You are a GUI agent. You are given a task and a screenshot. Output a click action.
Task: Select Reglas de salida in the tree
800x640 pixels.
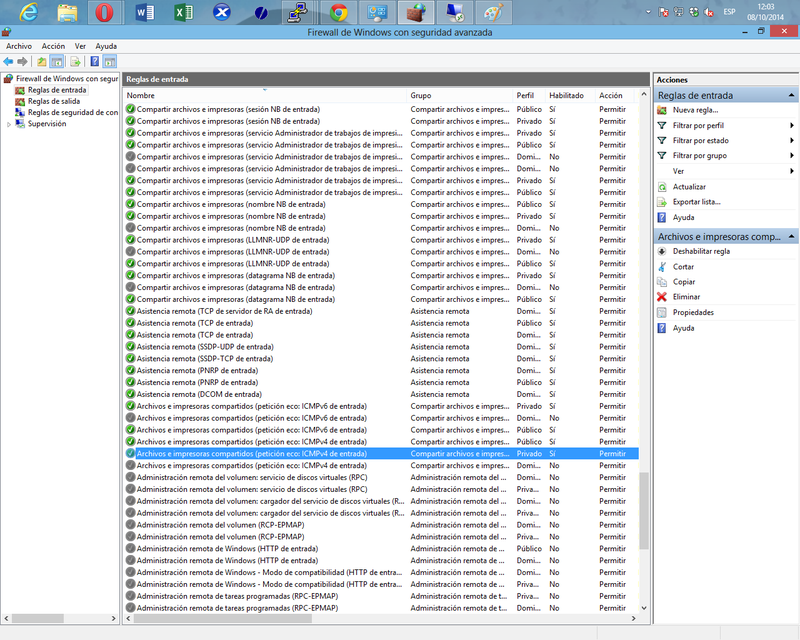pos(53,101)
